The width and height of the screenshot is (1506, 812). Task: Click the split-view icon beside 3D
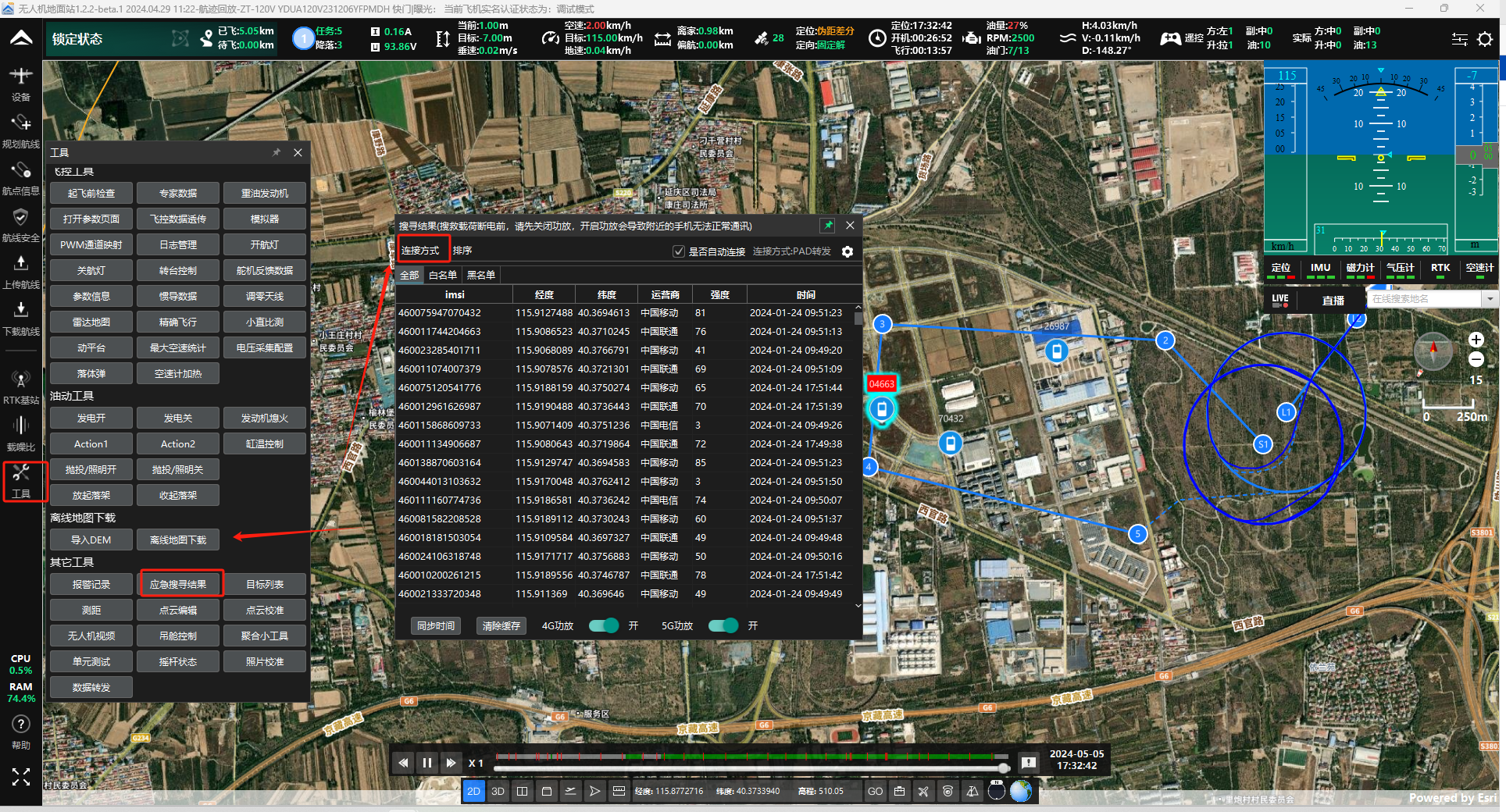(x=522, y=791)
